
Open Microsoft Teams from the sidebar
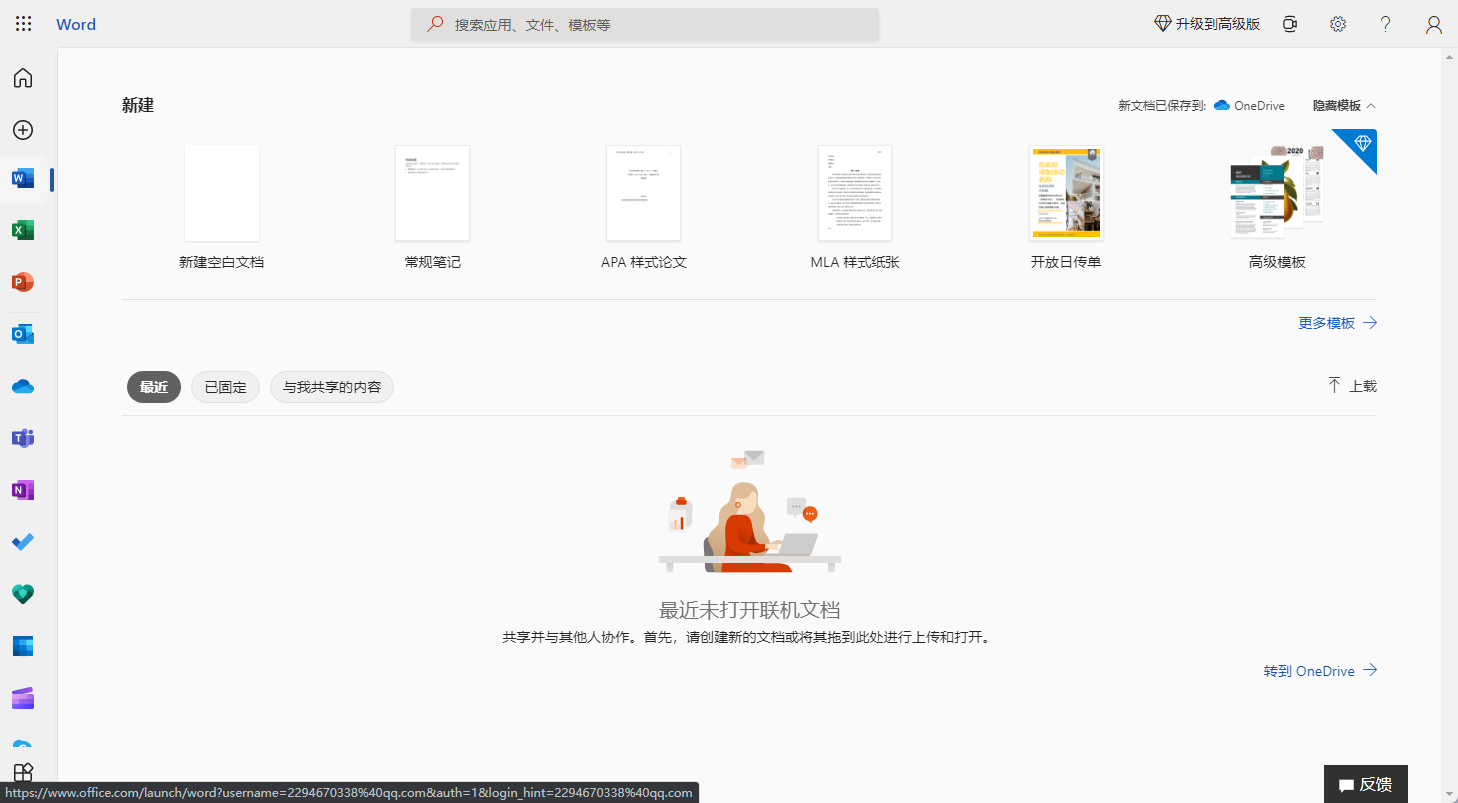22,437
